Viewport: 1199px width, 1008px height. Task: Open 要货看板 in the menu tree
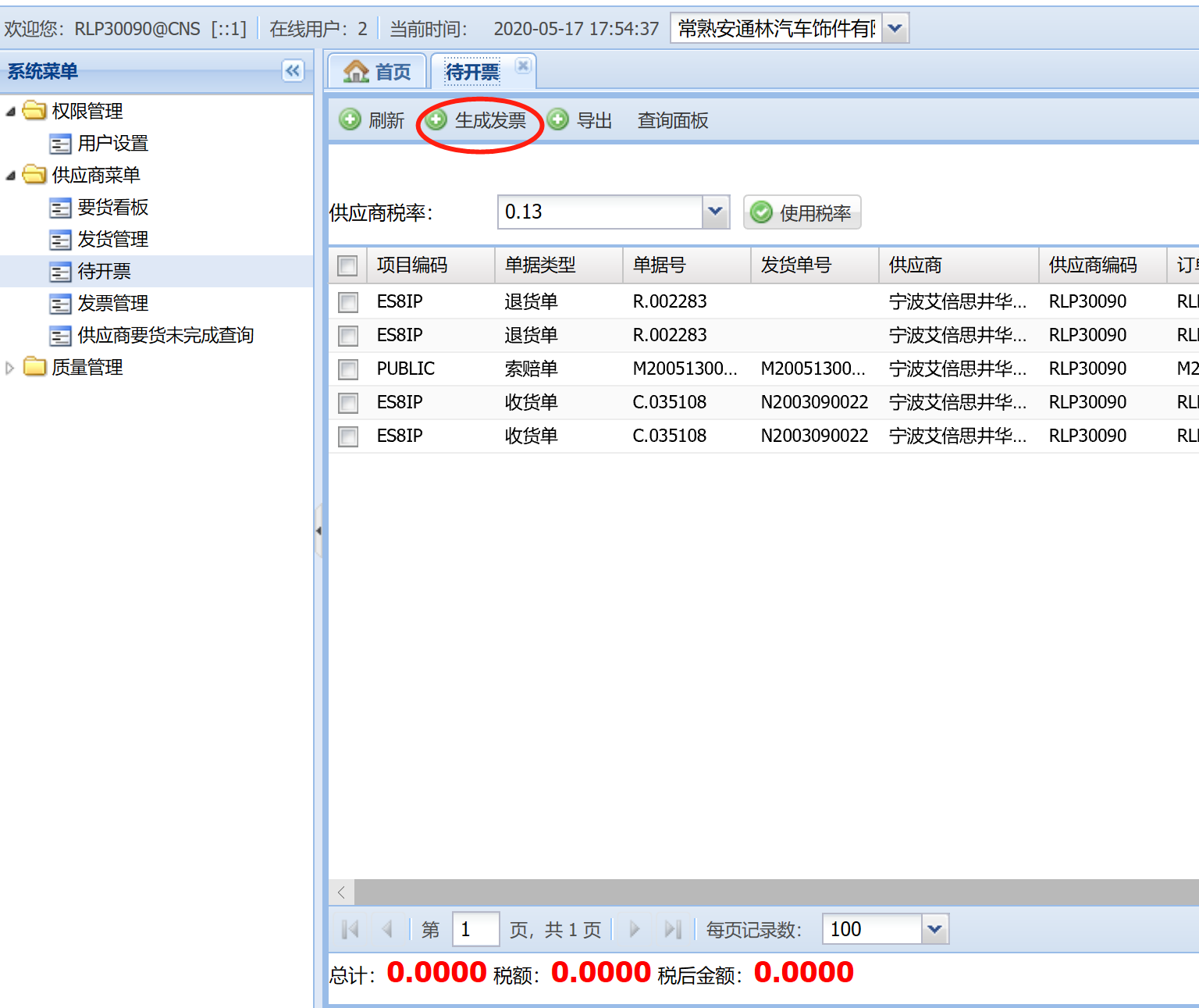pos(113,207)
